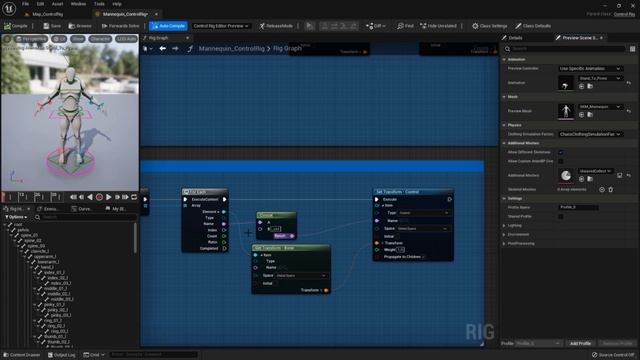Navigate back in the Rig Graph
Viewport: 640px width, 360px height.
click(162, 49)
